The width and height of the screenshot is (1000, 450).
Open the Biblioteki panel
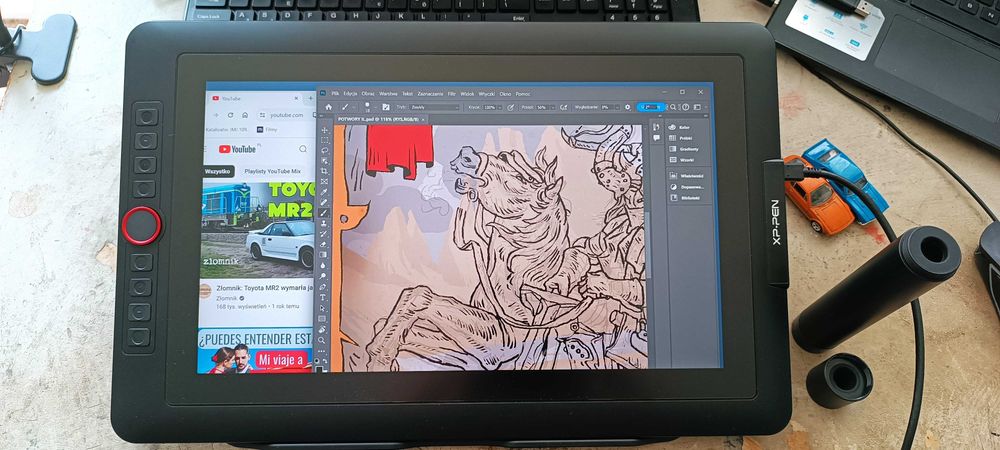click(685, 198)
